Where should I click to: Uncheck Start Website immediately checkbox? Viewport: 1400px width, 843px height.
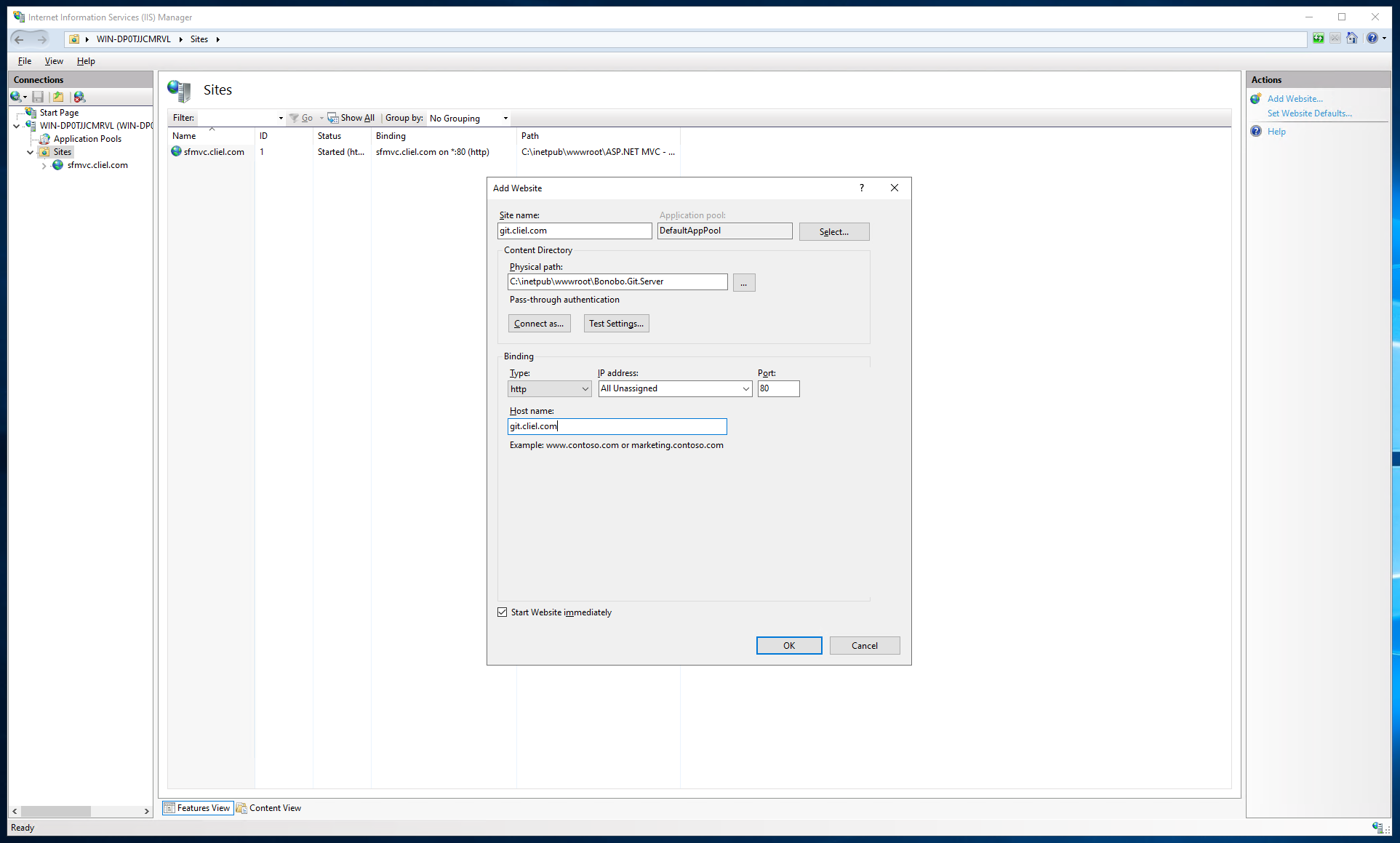(503, 612)
